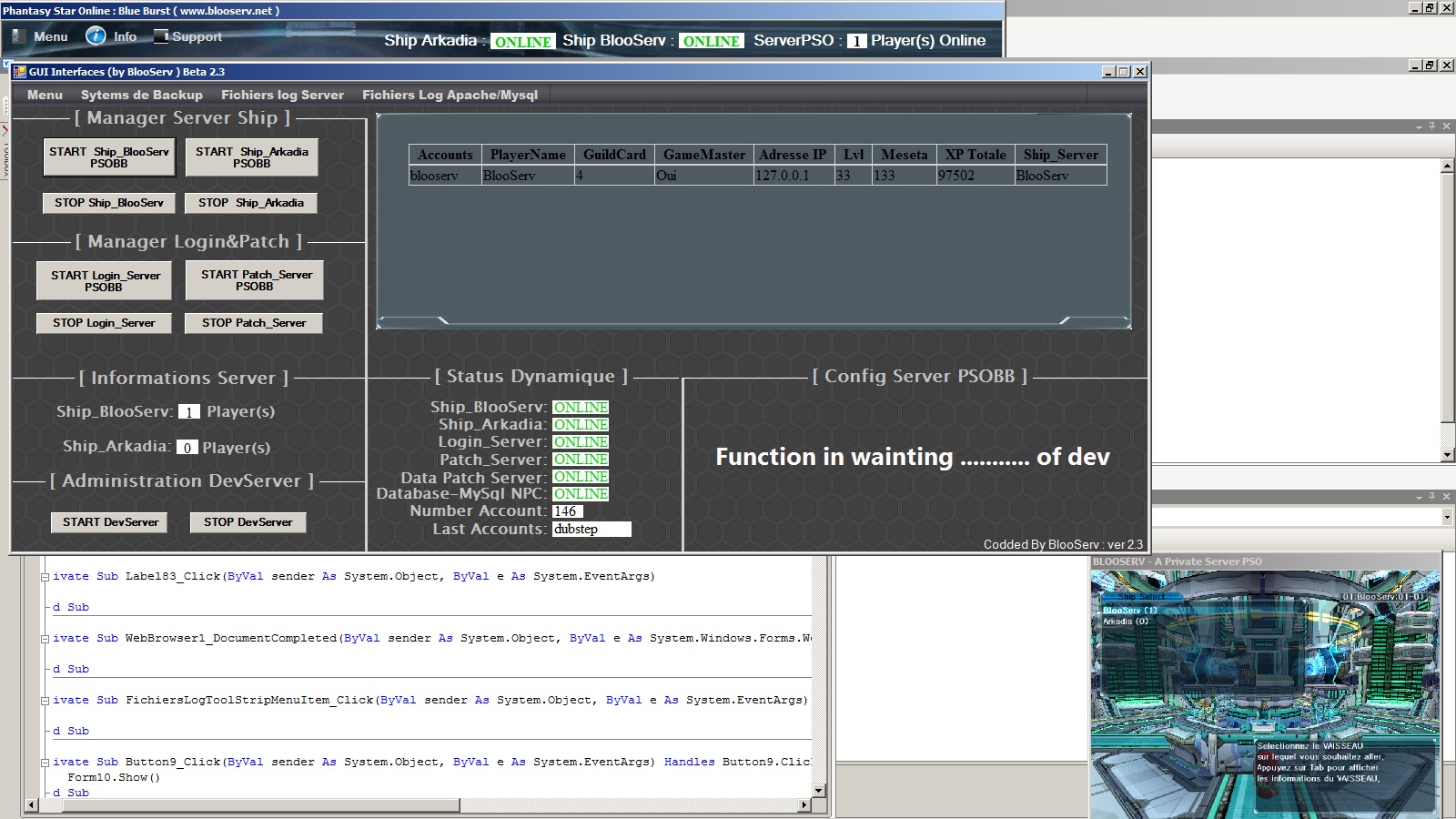Select the Adresse IP column header
The height and width of the screenshot is (819, 1456).
point(794,155)
